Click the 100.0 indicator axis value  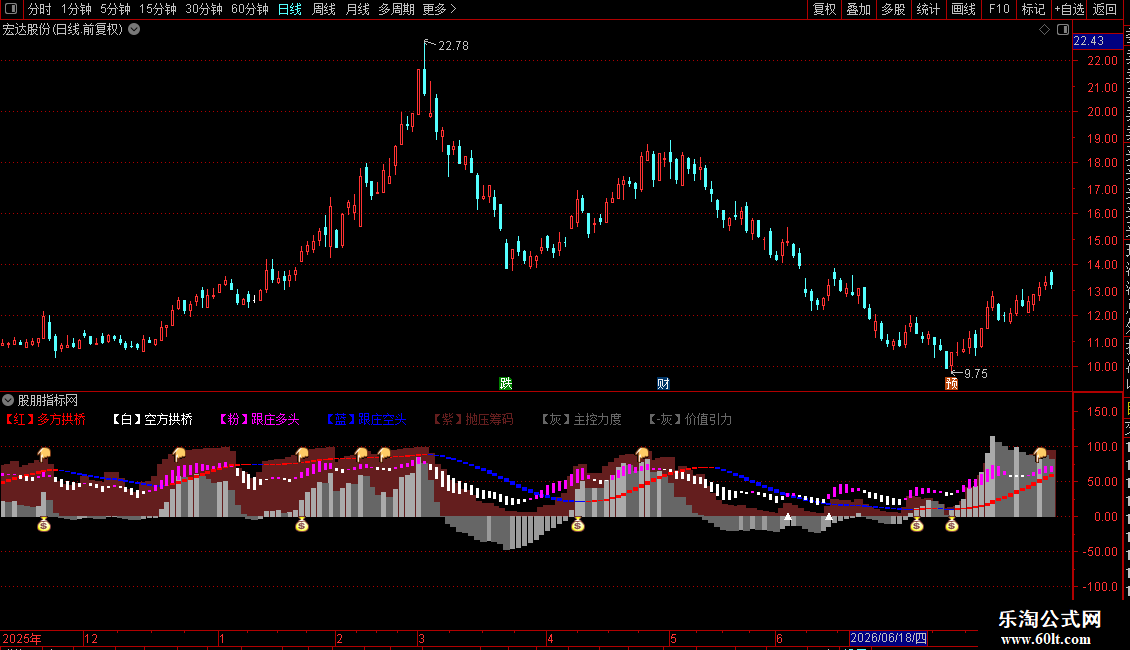pyautogui.click(x=1103, y=447)
